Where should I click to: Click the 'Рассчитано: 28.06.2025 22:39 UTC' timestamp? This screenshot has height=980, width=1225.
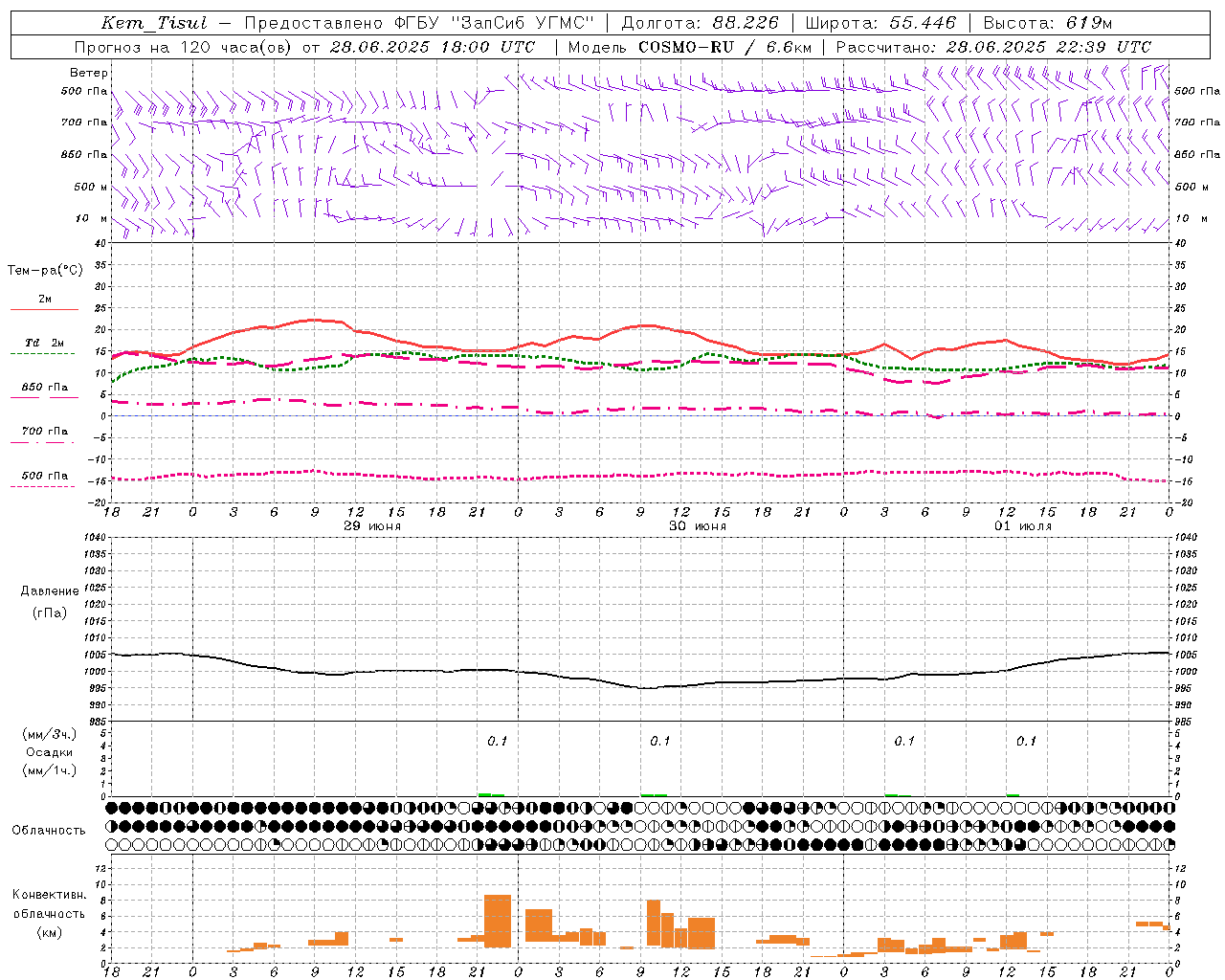993,47
